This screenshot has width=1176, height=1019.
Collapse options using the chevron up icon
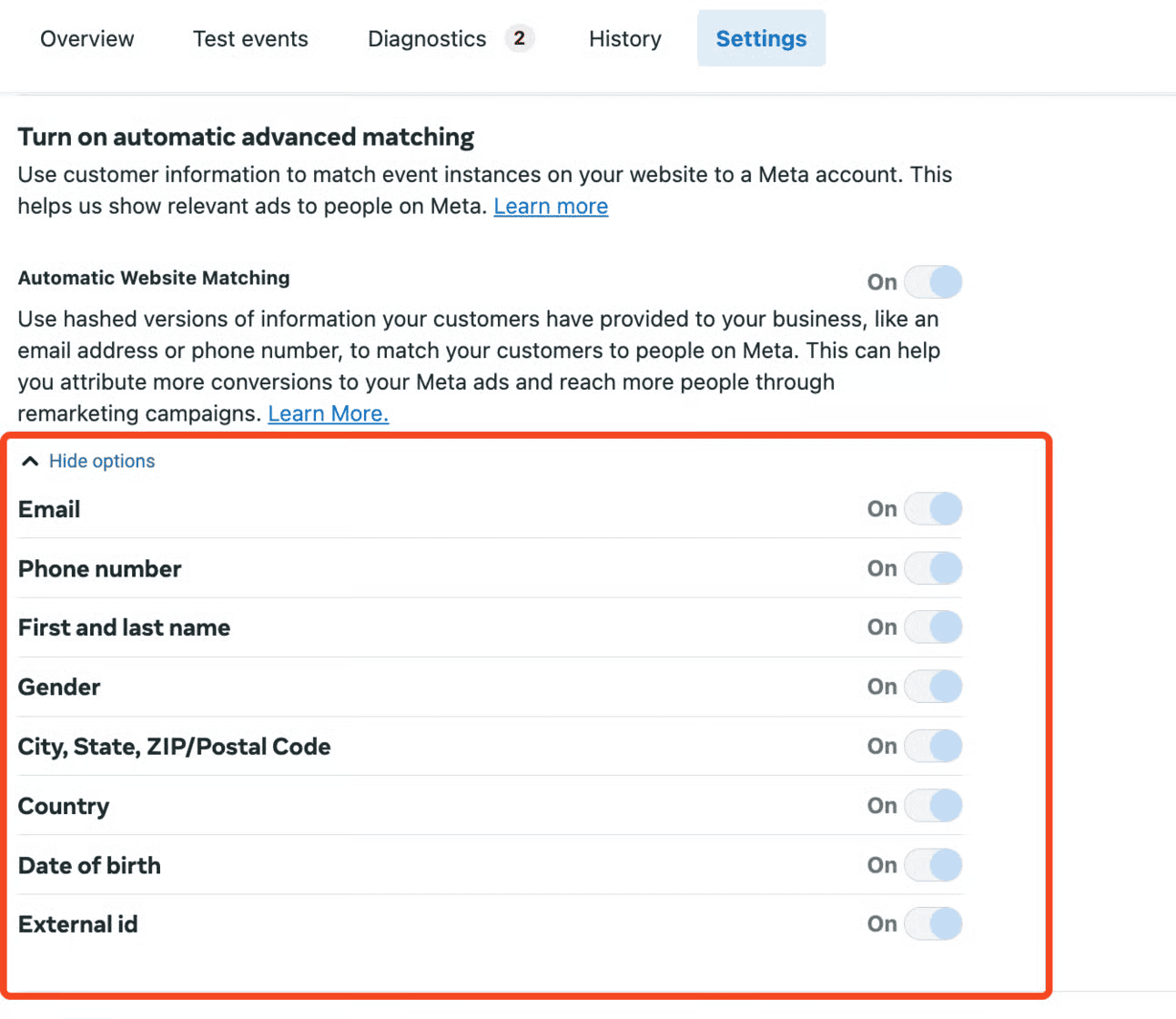(30, 462)
